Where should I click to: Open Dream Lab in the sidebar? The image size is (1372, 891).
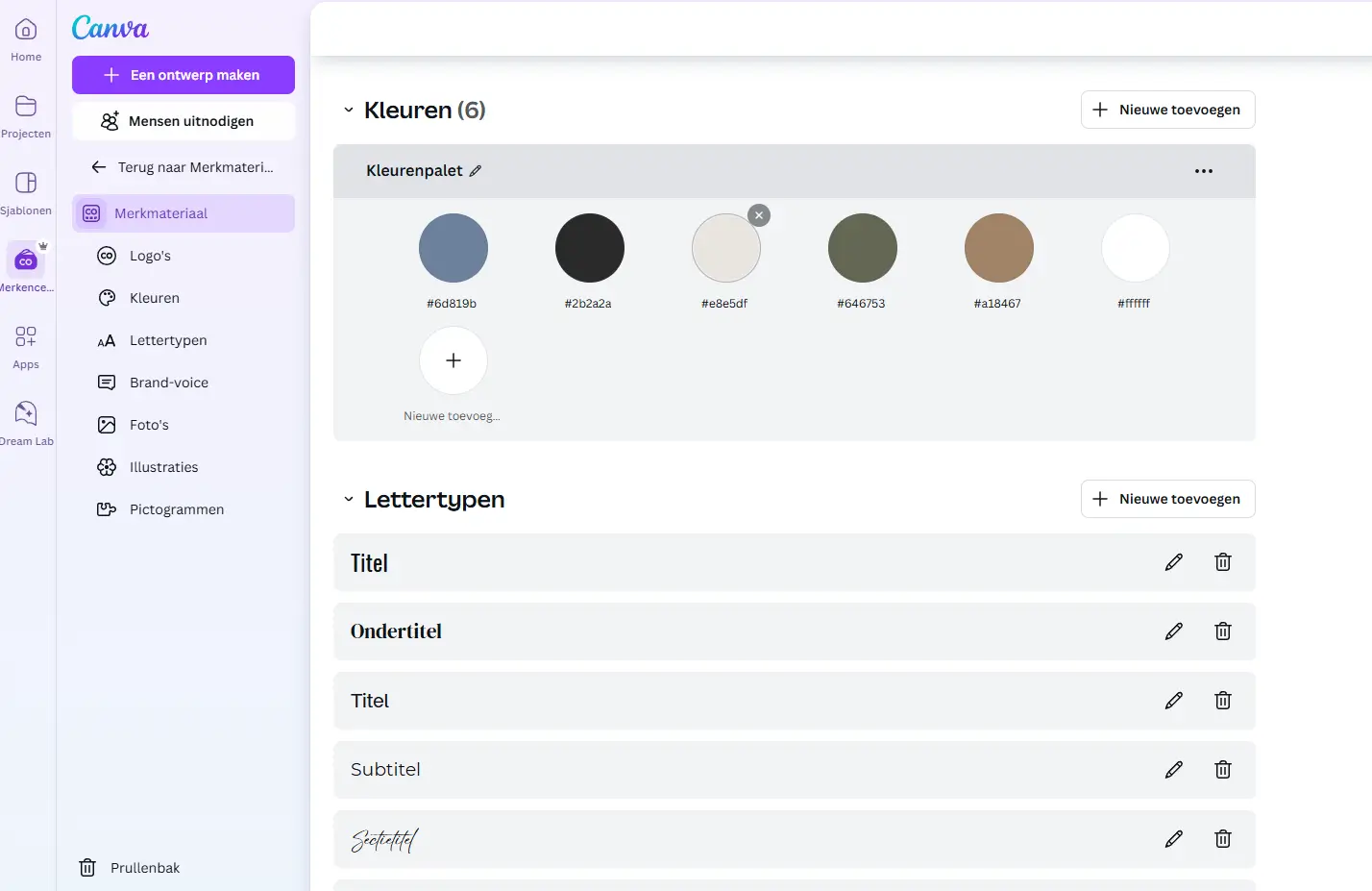26,423
